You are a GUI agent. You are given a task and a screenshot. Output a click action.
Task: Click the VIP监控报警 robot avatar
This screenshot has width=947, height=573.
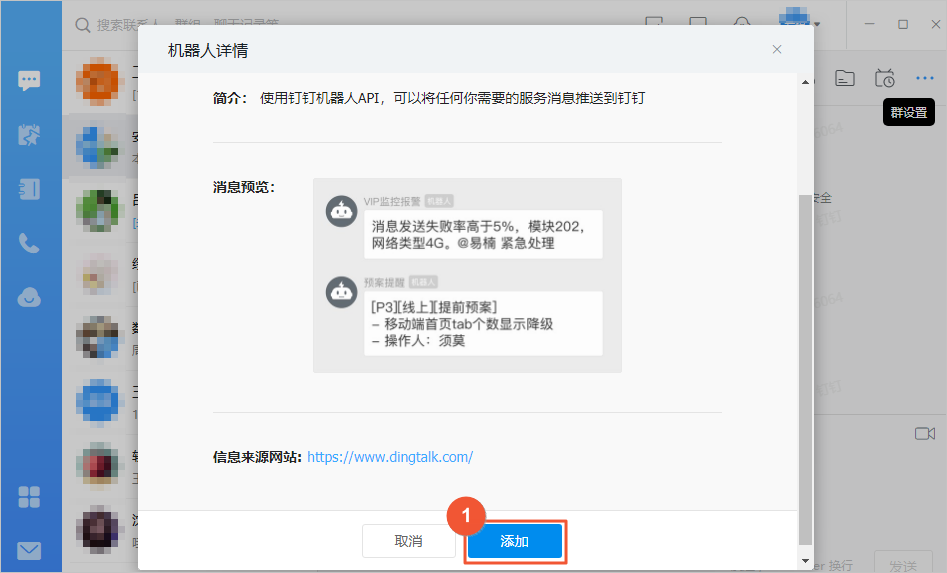[341, 211]
